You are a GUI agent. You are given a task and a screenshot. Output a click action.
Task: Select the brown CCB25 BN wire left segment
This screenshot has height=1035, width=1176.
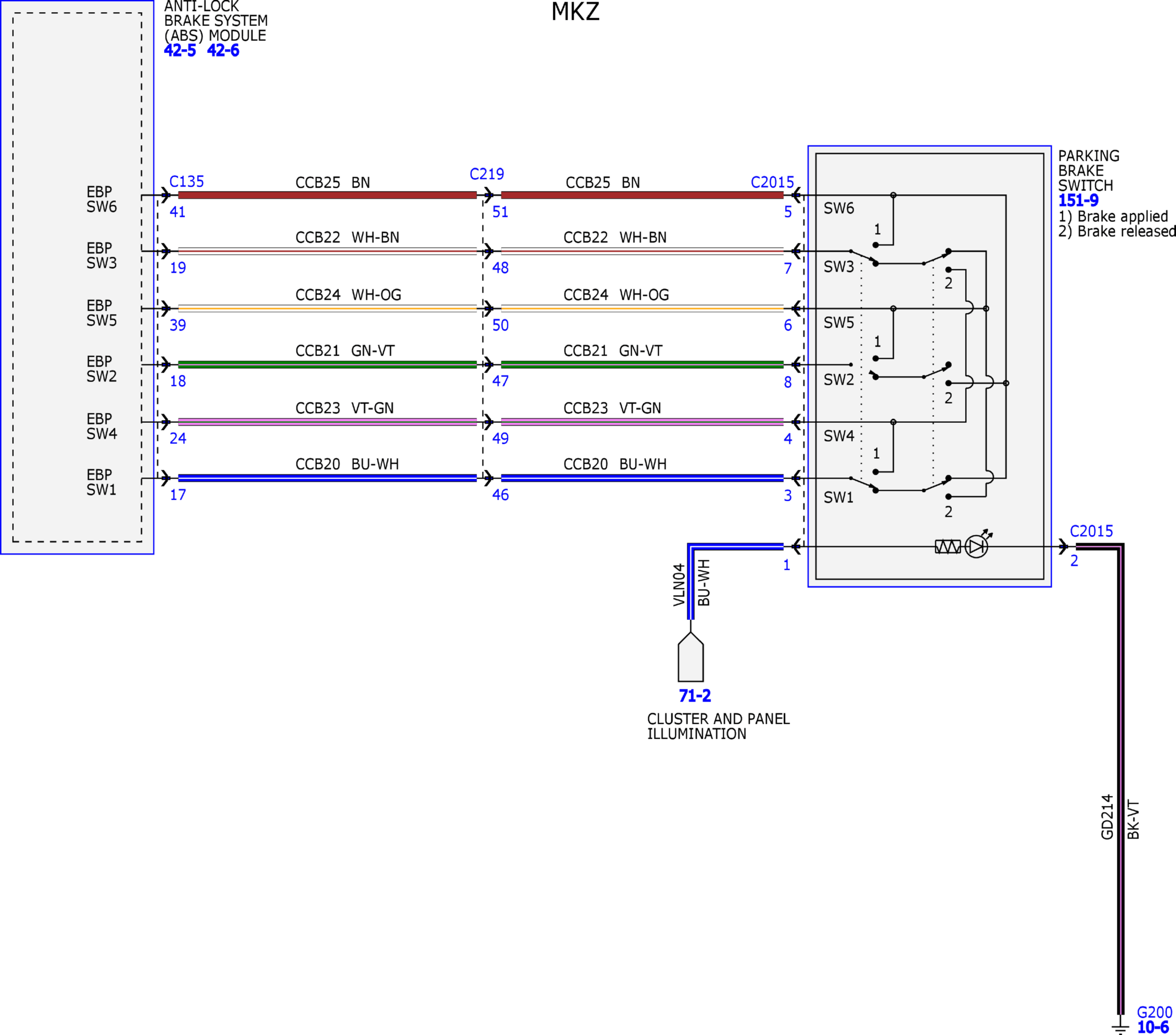point(327,195)
